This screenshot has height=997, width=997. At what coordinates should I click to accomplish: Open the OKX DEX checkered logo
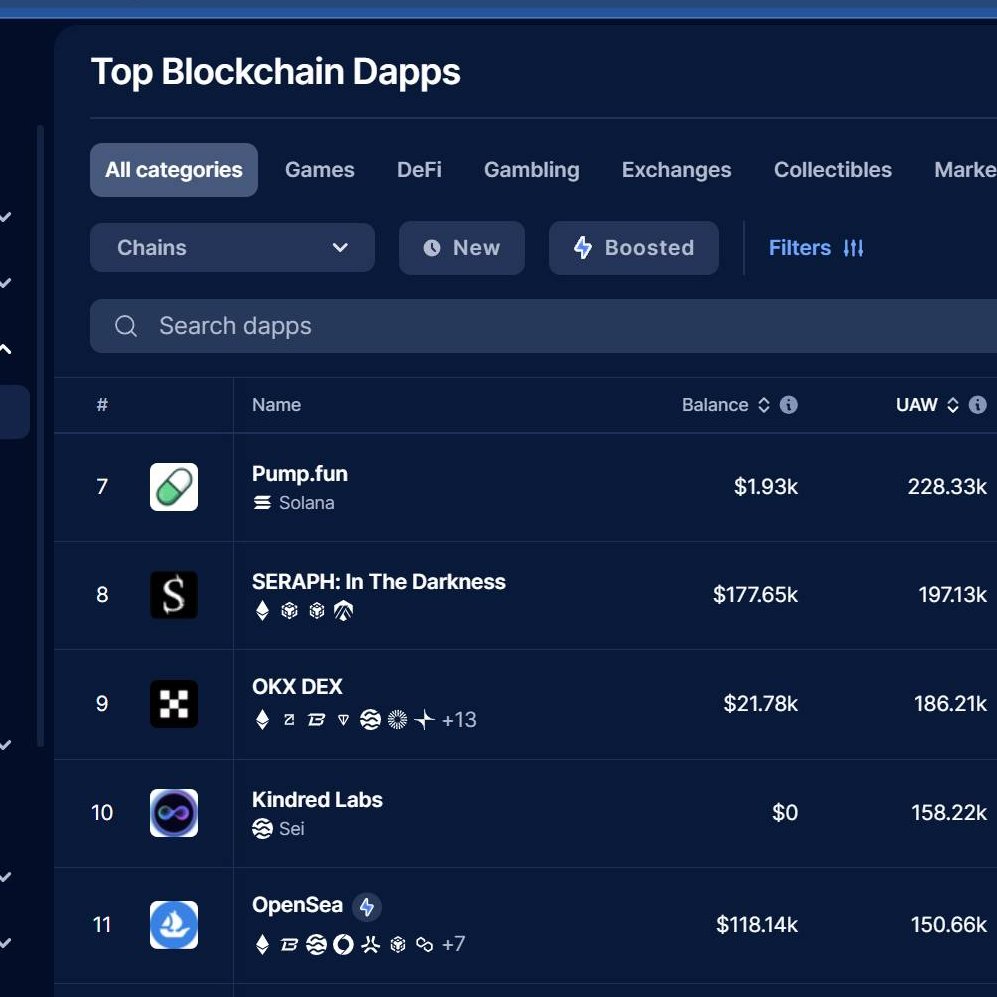174,703
